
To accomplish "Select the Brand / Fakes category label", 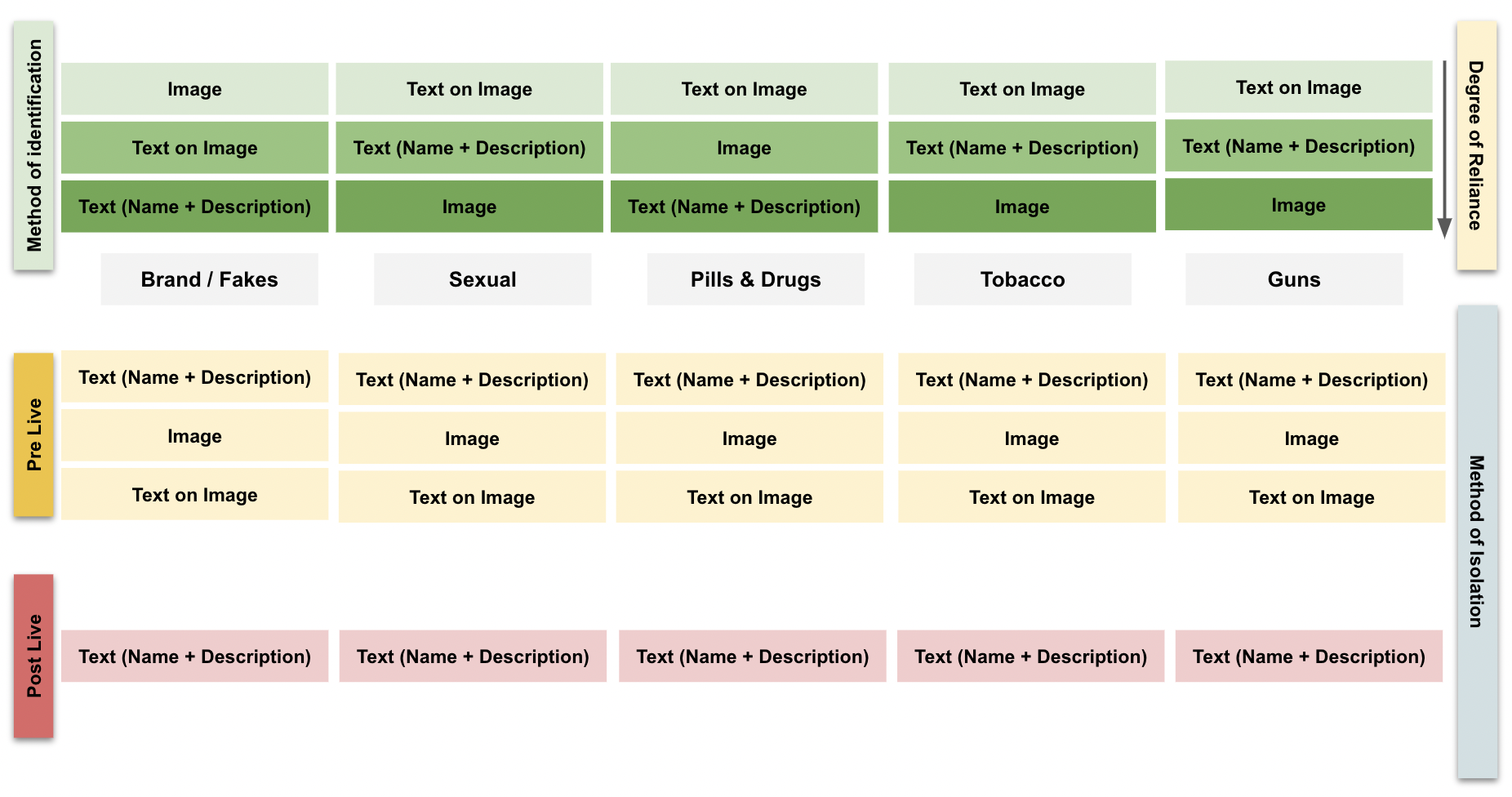I will click(209, 279).
